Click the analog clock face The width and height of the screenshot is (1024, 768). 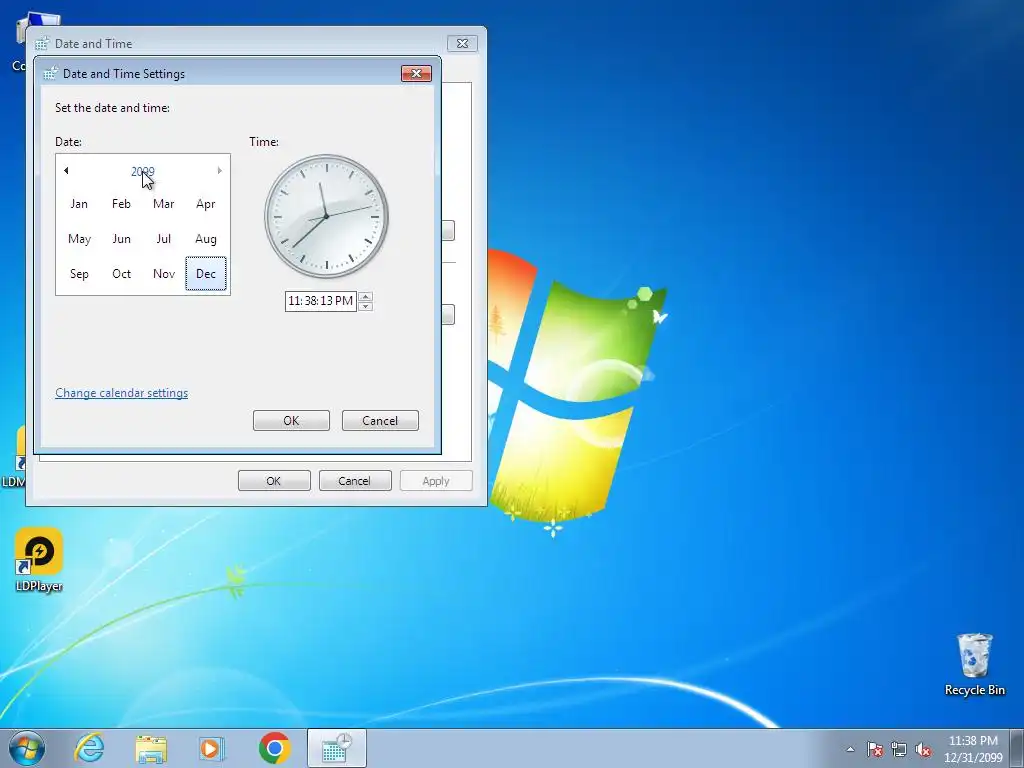tap(327, 216)
